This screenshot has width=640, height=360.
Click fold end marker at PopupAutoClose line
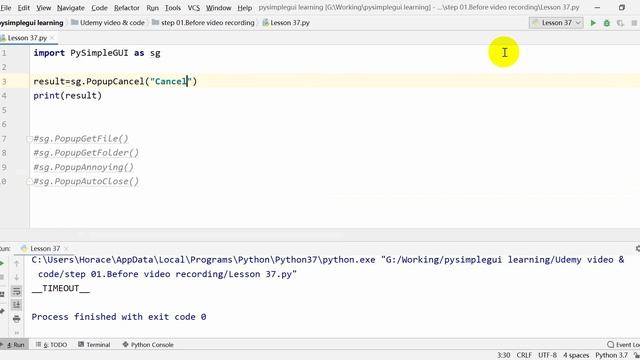coord(29,181)
